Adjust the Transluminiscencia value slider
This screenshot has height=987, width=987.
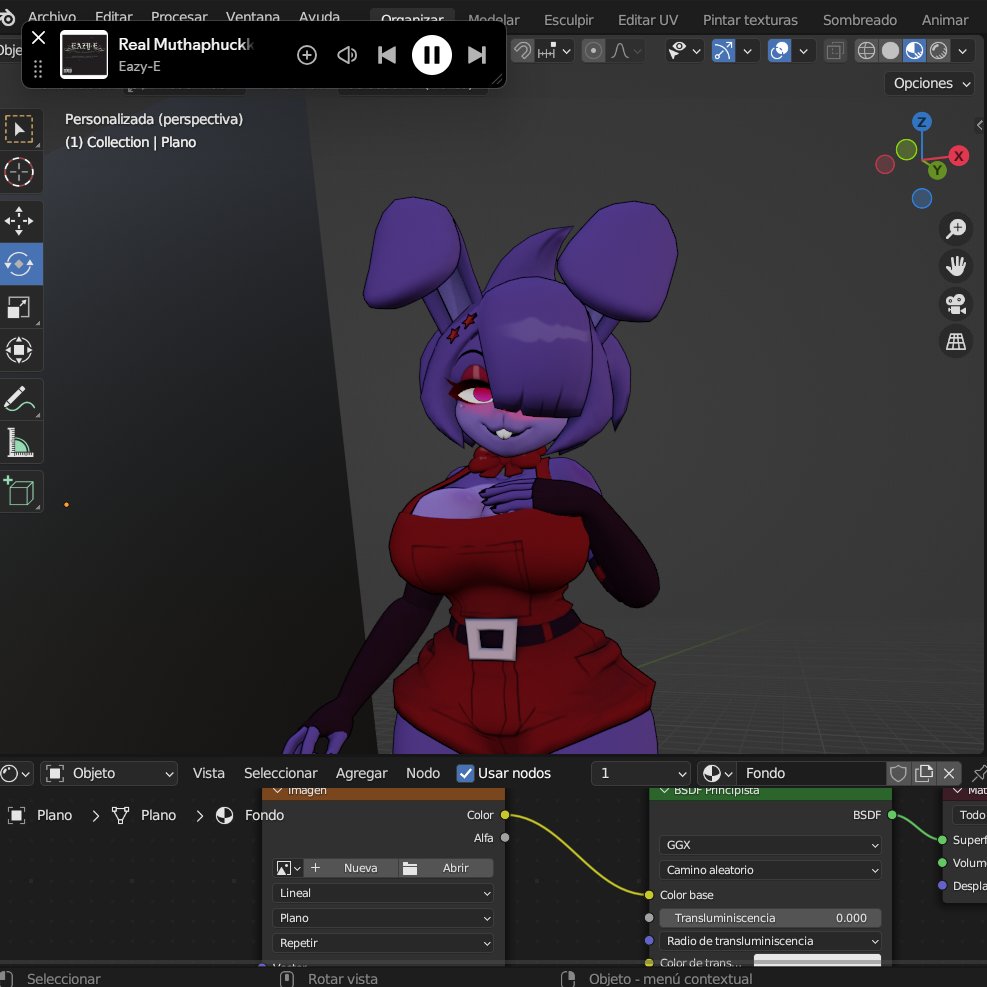click(770, 918)
